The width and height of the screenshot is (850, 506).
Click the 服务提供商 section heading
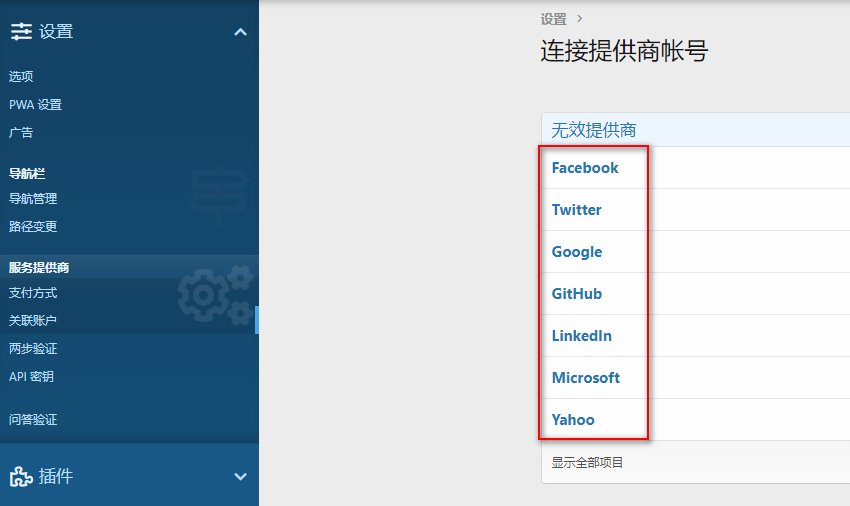coord(39,267)
